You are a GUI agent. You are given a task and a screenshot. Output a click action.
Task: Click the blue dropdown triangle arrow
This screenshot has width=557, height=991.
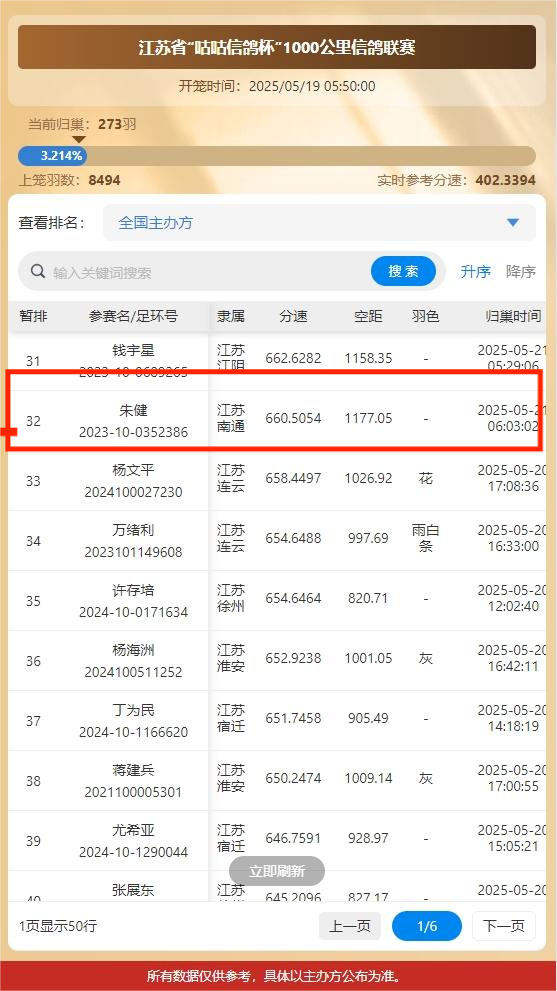pos(513,222)
